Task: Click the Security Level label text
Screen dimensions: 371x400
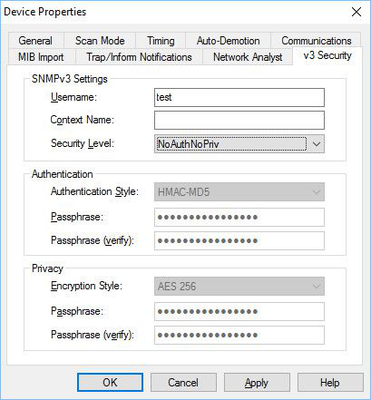Action: click(82, 143)
